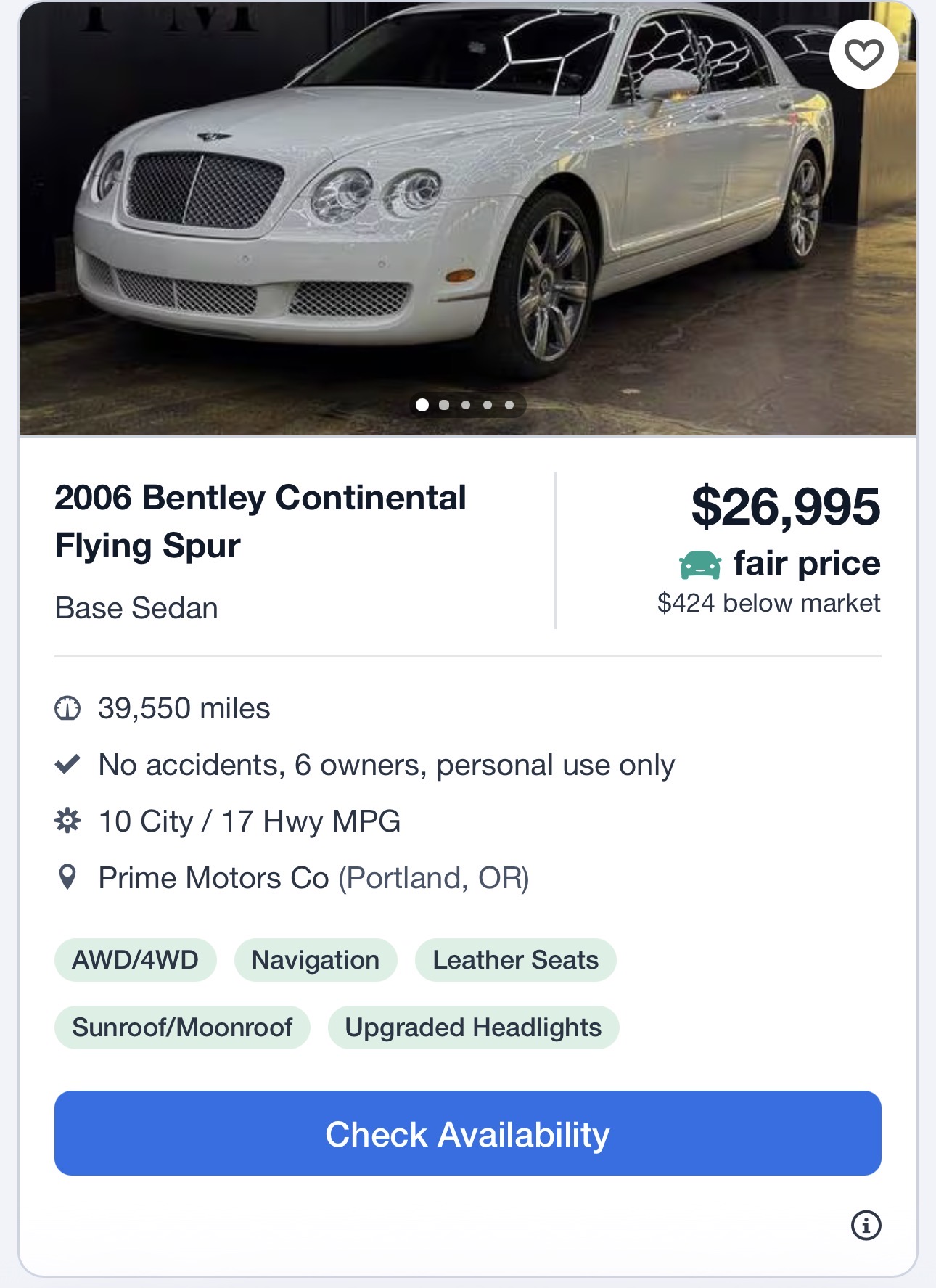Save listing with the heart icon
936x1288 pixels.
tap(863, 55)
